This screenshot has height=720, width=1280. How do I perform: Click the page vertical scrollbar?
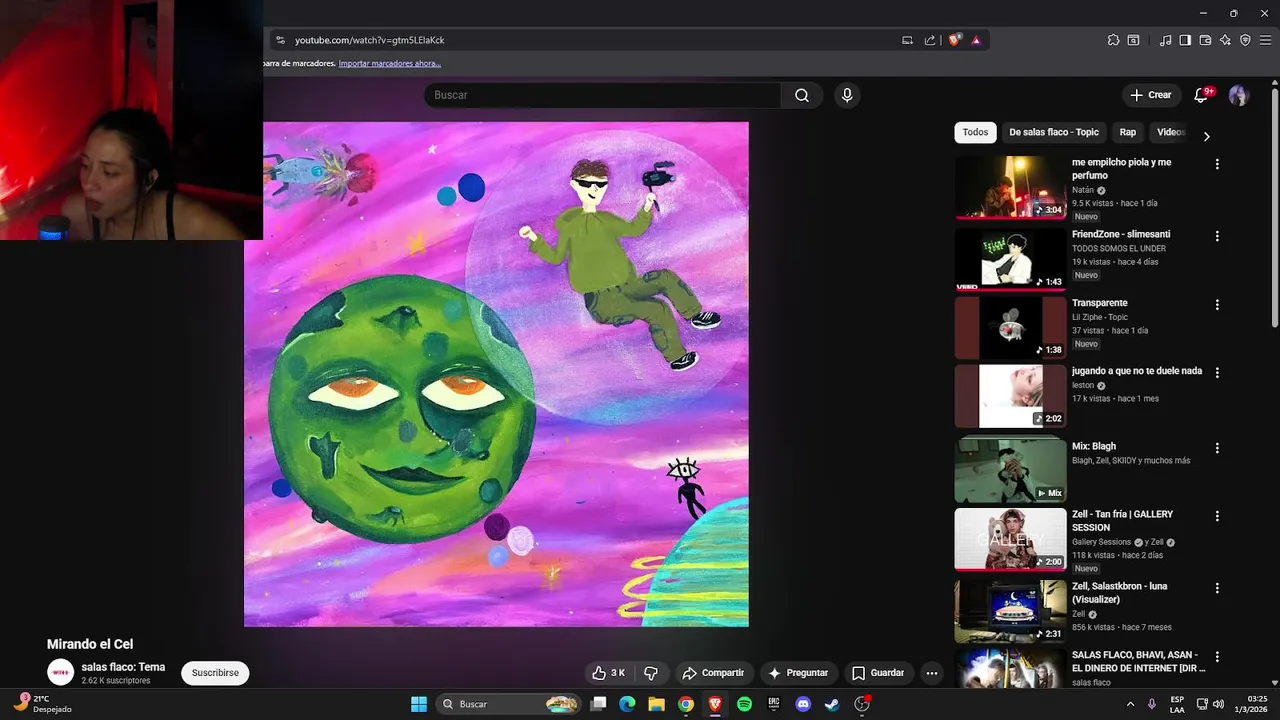1274,207
